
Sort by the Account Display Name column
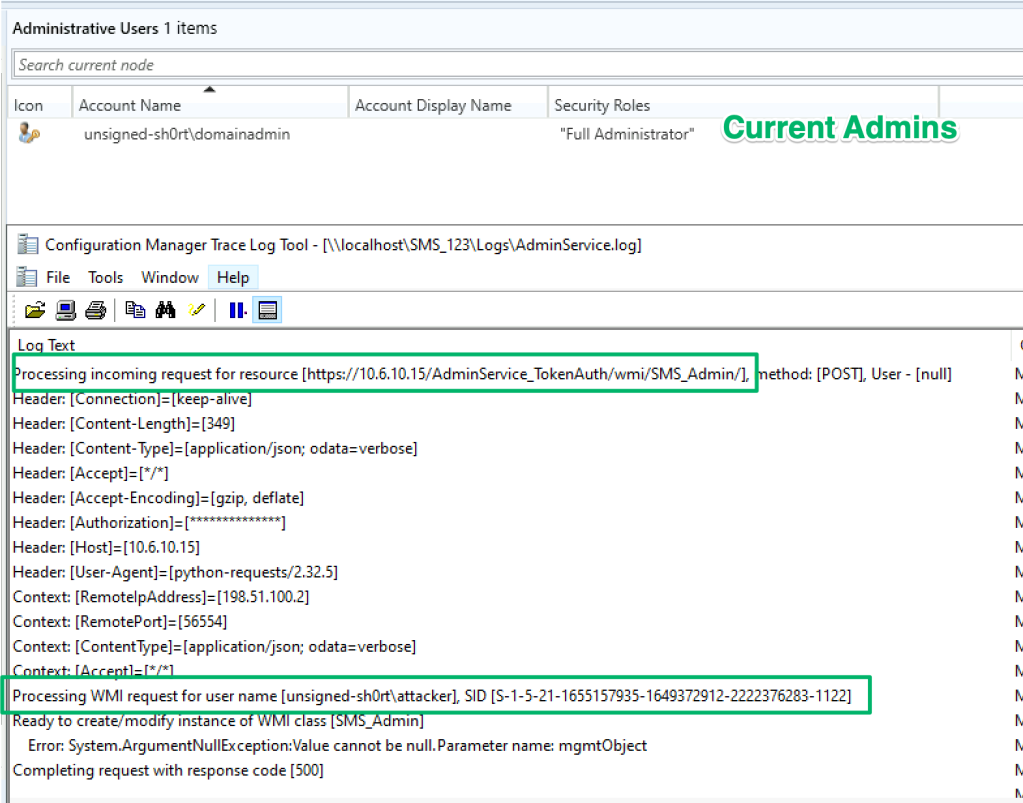[433, 105]
